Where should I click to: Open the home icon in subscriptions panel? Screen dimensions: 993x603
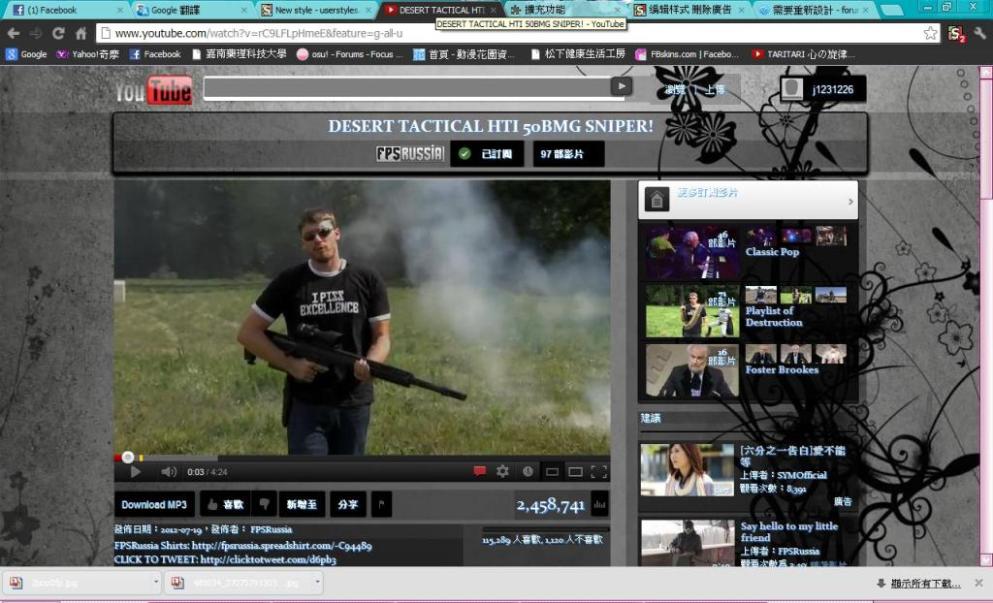(657, 201)
